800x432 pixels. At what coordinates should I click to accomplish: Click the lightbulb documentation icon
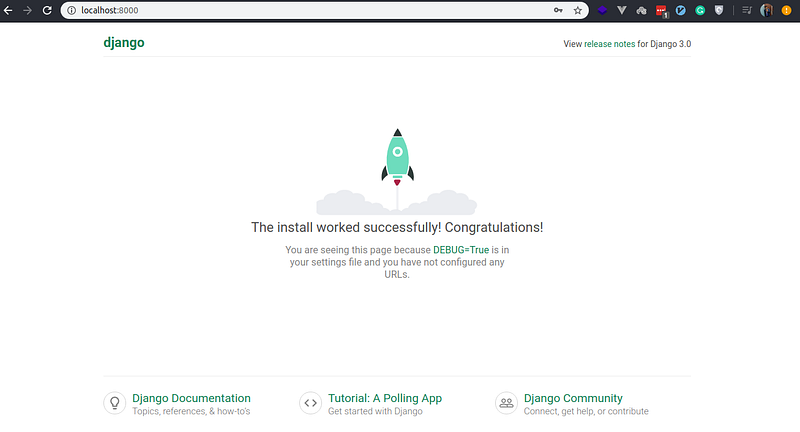[115, 403]
